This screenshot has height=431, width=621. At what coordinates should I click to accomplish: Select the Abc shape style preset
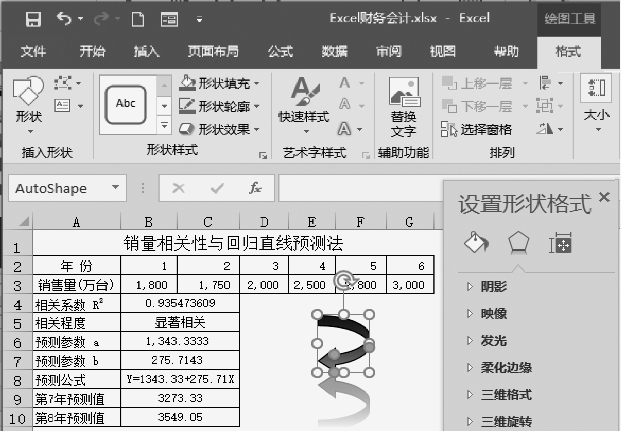coord(126,104)
